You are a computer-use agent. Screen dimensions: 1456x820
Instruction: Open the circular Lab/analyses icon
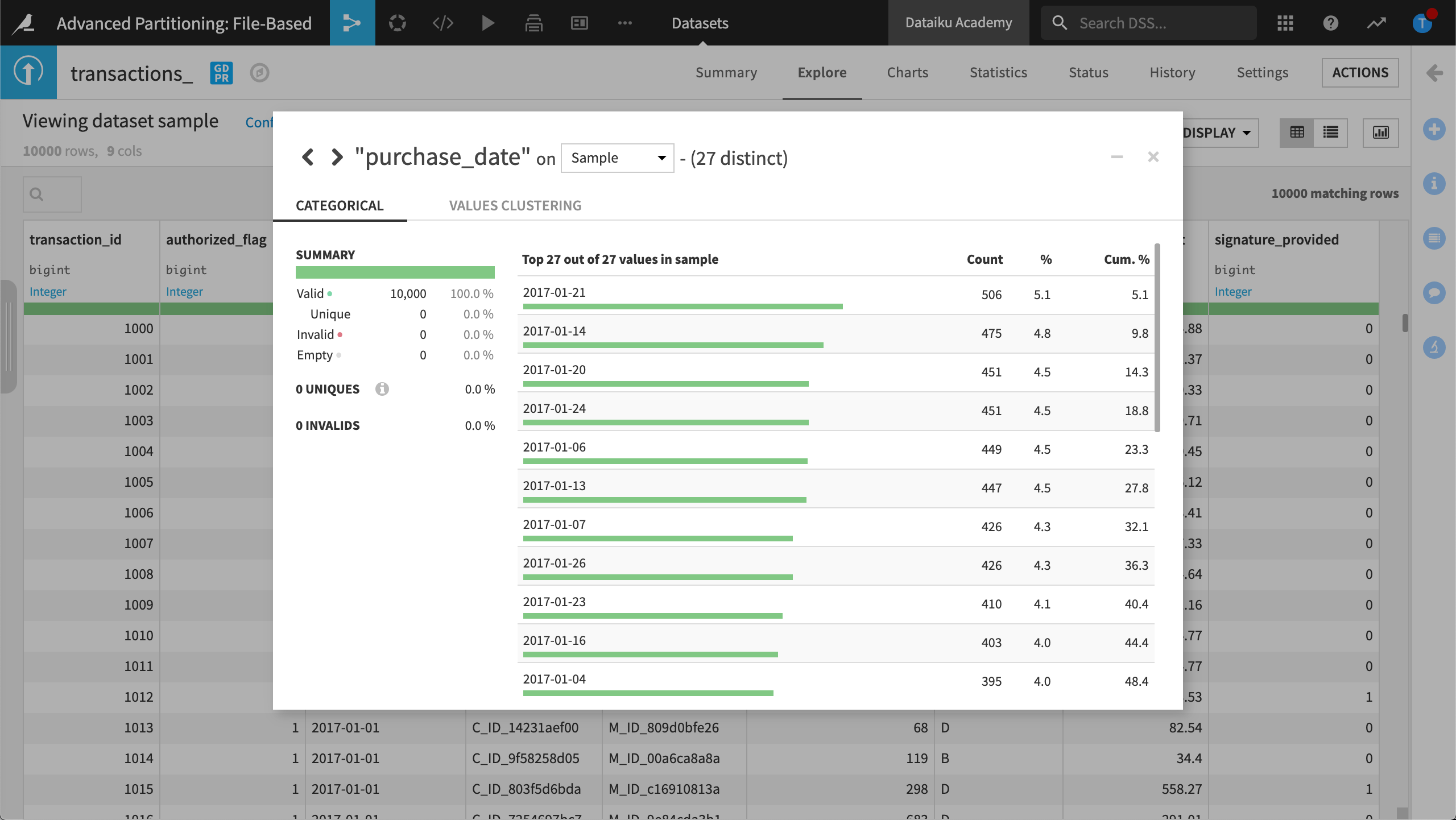[398, 23]
